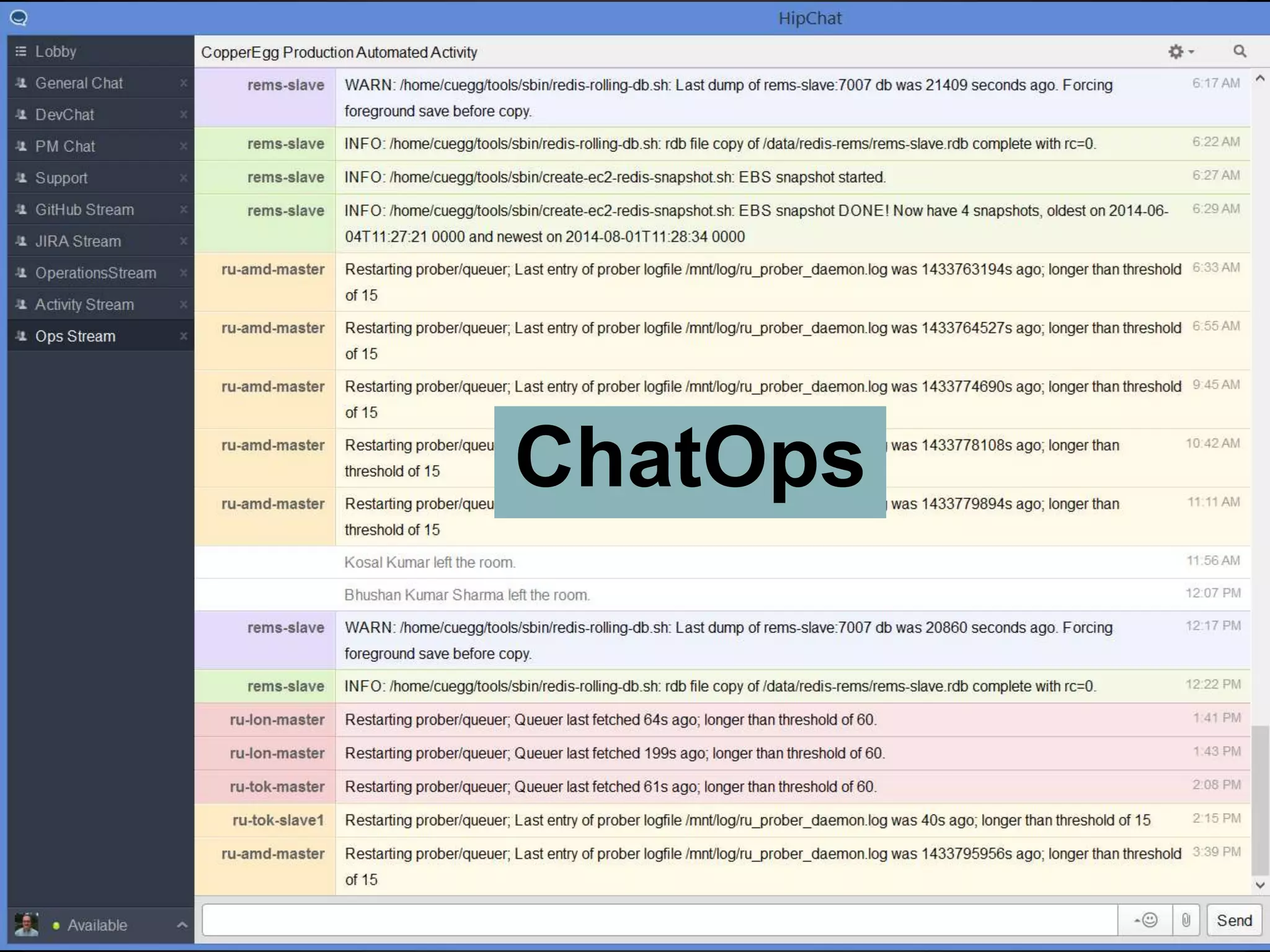
Task: Switch to OperationsStream room
Action: (x=100, y=273)
